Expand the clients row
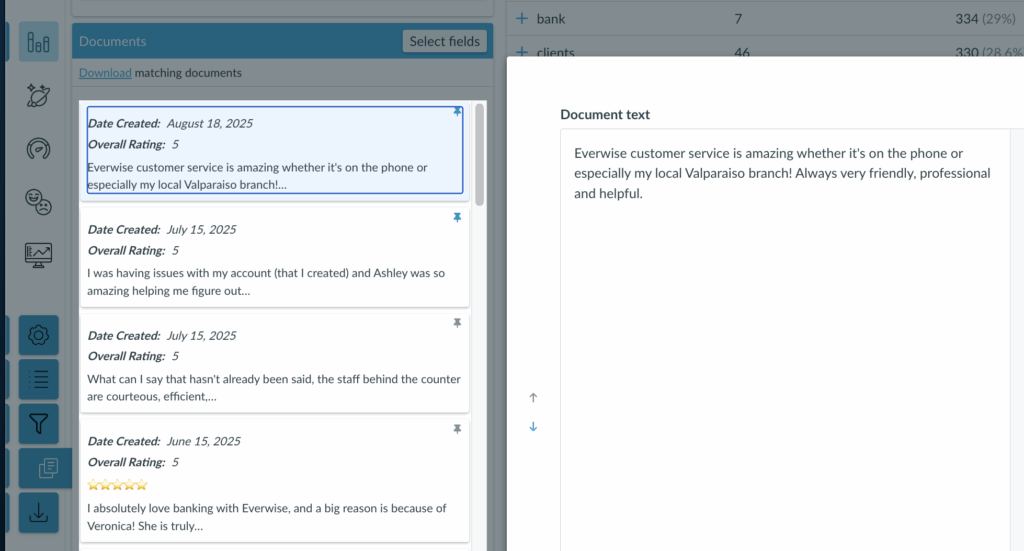The height and width of the screenshot is (551, 1024). pyautogui.click(x=521, y=52)
